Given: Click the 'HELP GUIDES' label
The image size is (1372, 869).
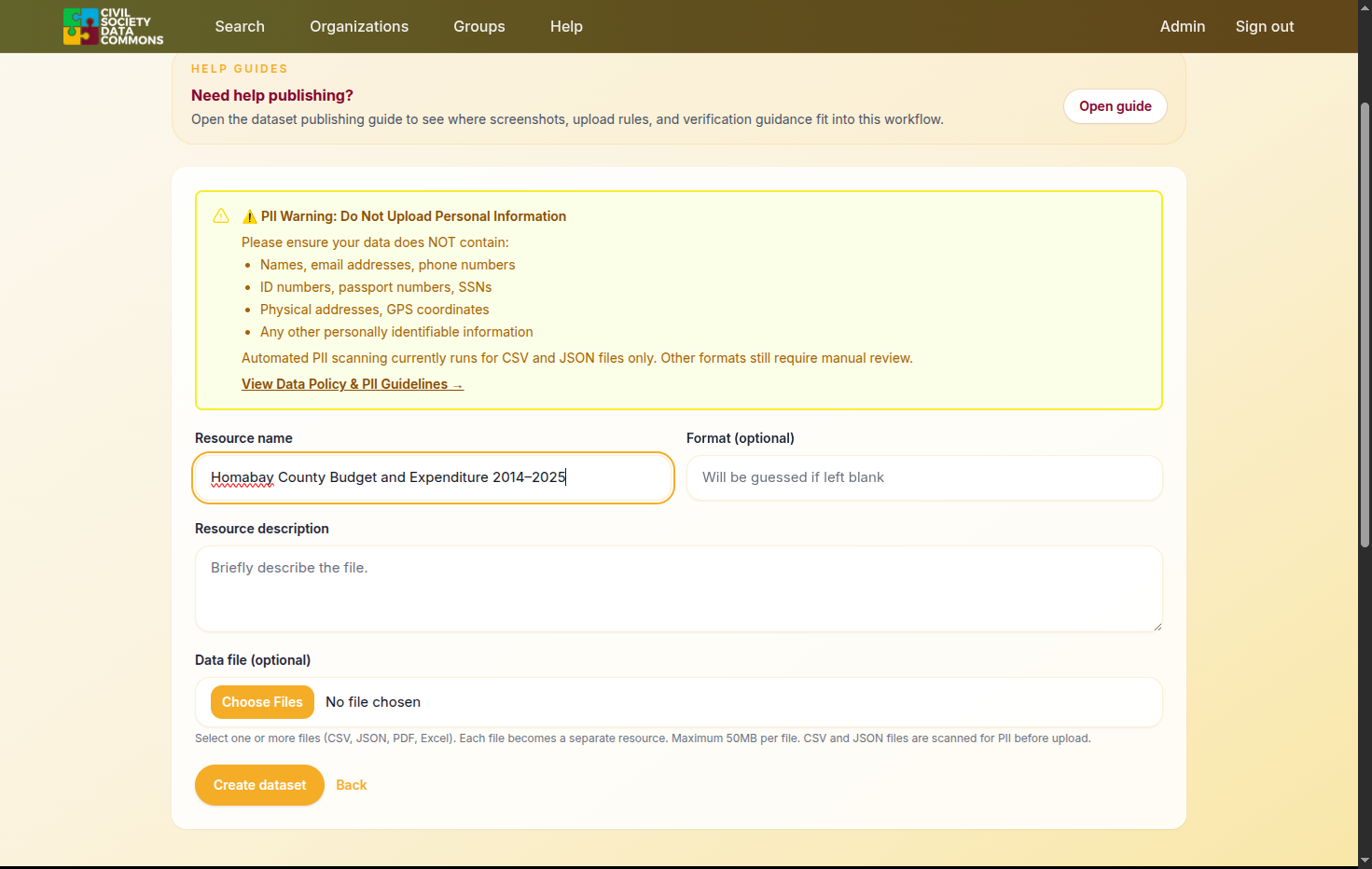Looking at the screenshot, I should [x=240, y=69].
